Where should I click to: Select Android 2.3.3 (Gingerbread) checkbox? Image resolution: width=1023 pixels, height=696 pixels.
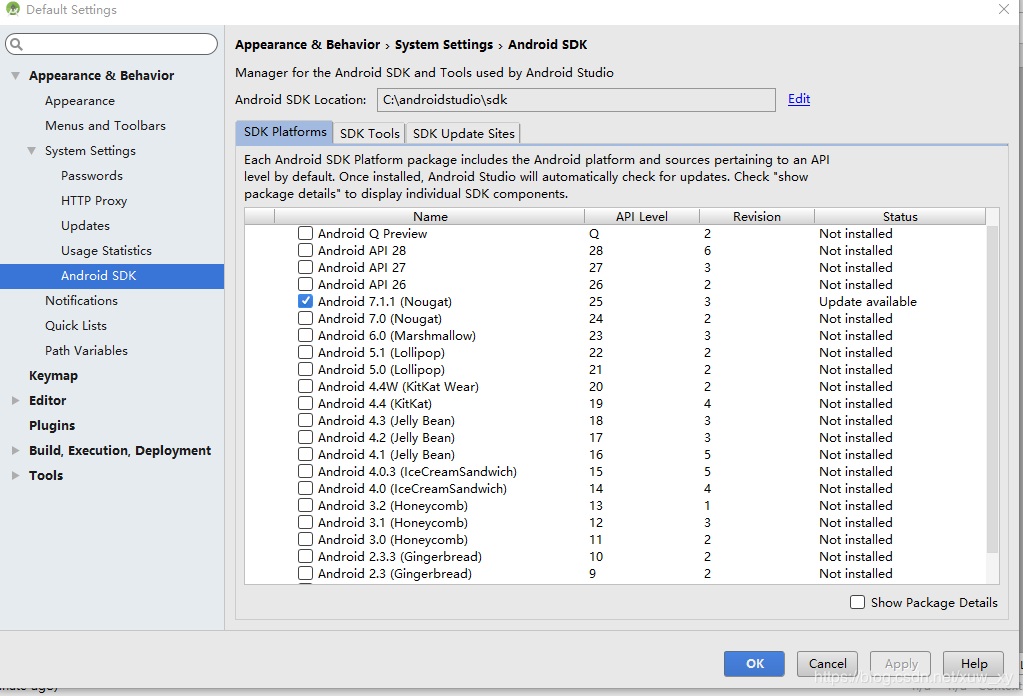(x=305, y=556)
